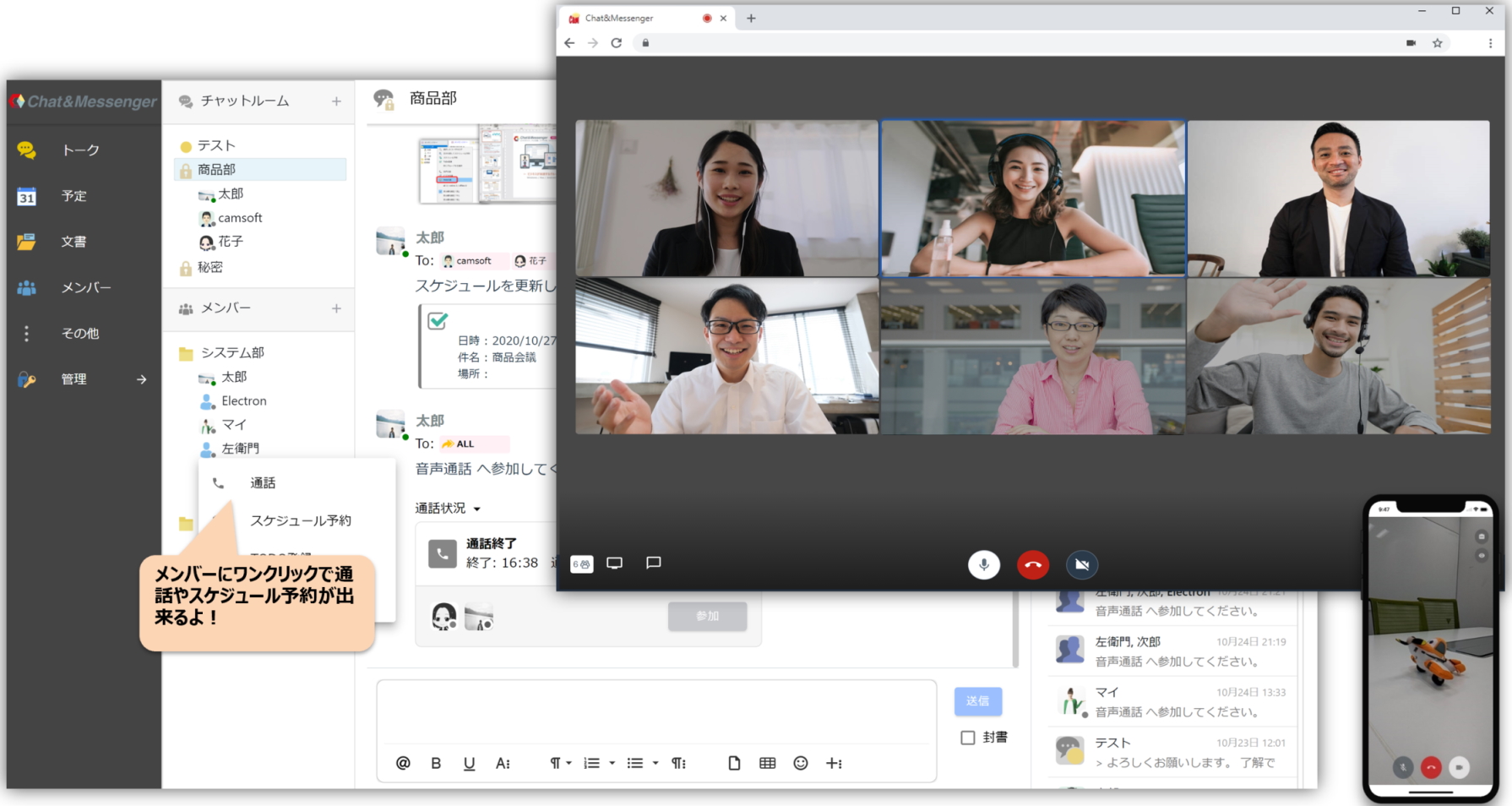The width and height of the screenshot is (1512, 806).
Task: Click the 参加 join button
Action: [707, 616]
